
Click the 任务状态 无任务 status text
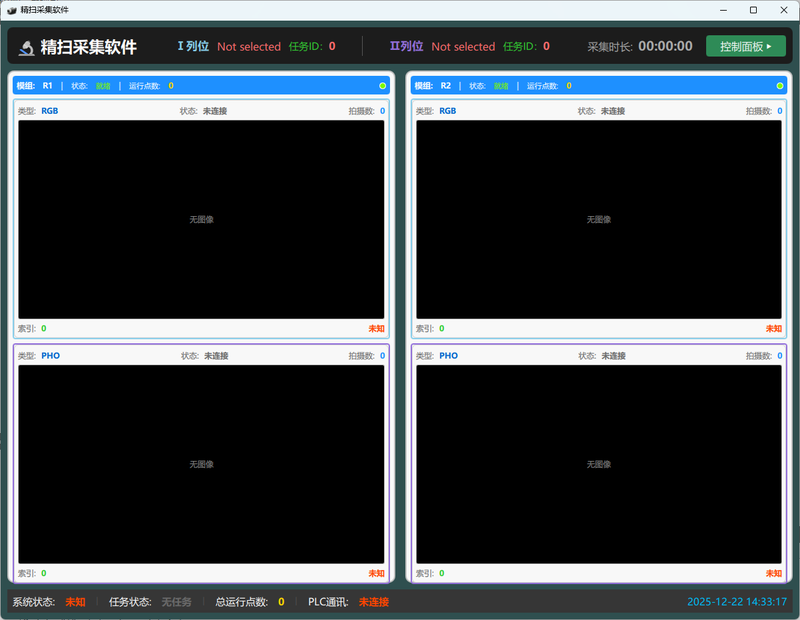(x=176, y=602)
